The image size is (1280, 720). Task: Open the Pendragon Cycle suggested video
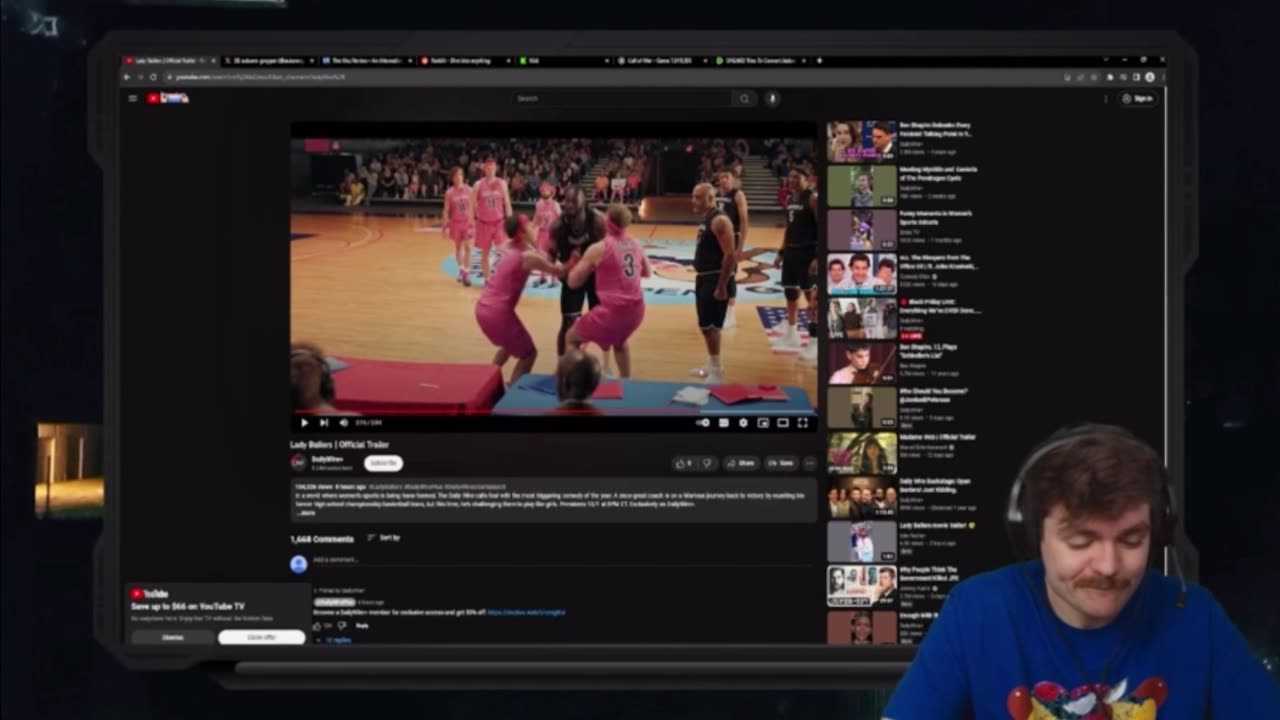(861, 185)
